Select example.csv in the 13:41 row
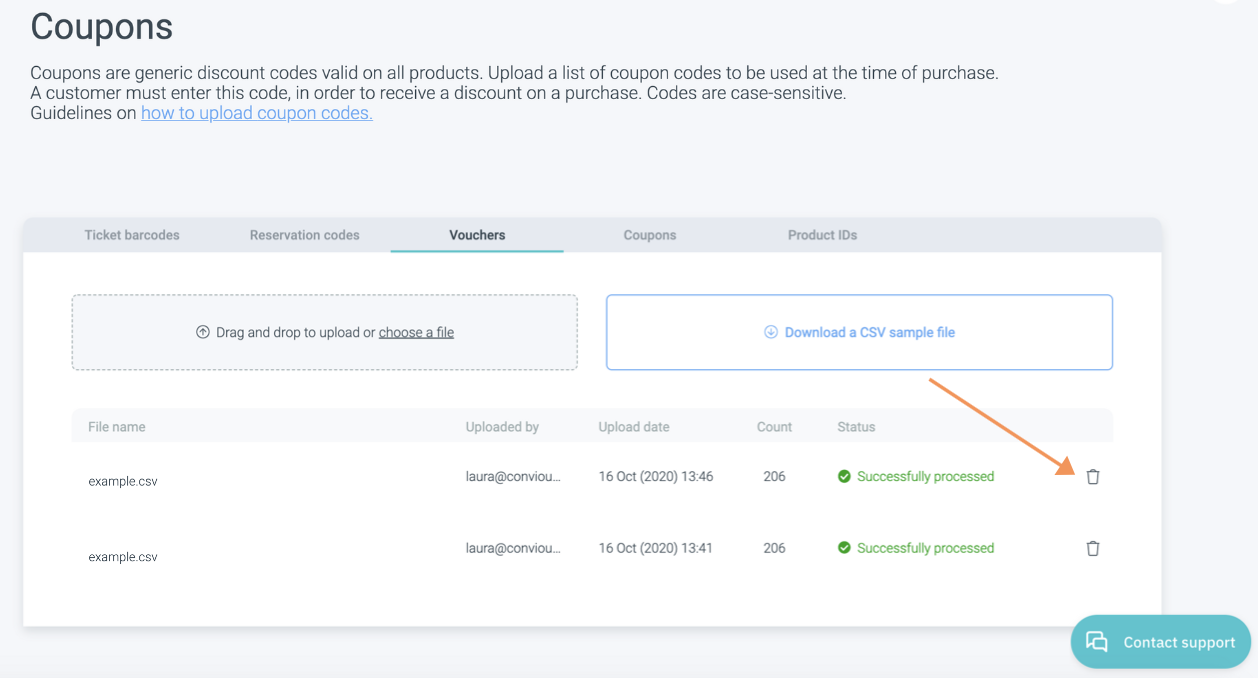 [123, 557]
